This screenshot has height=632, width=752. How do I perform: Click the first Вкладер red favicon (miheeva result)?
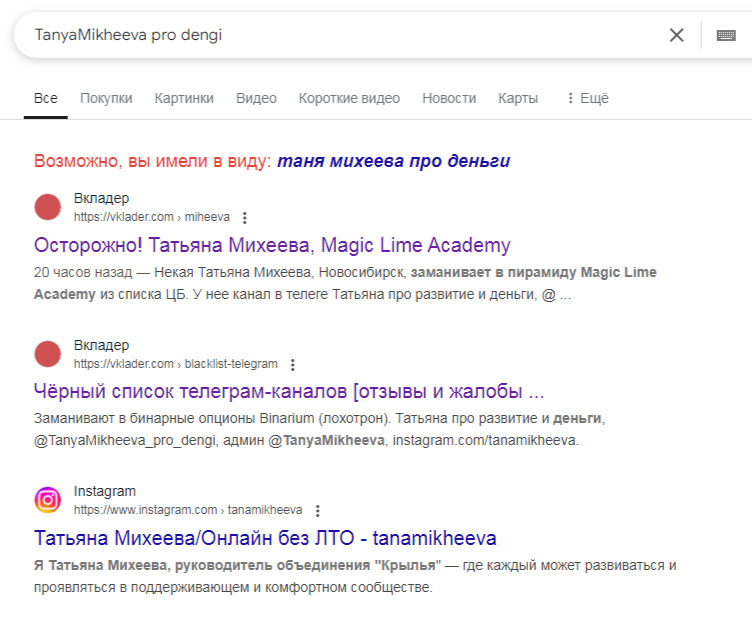[x=47, y=207]
